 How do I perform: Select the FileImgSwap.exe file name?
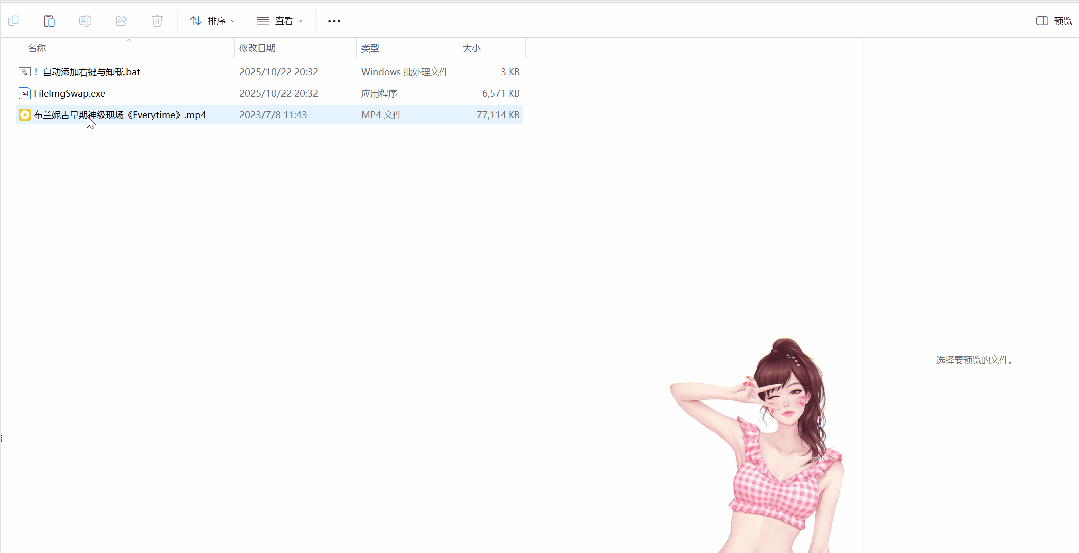pyautogui.click(x=70, y=94)
